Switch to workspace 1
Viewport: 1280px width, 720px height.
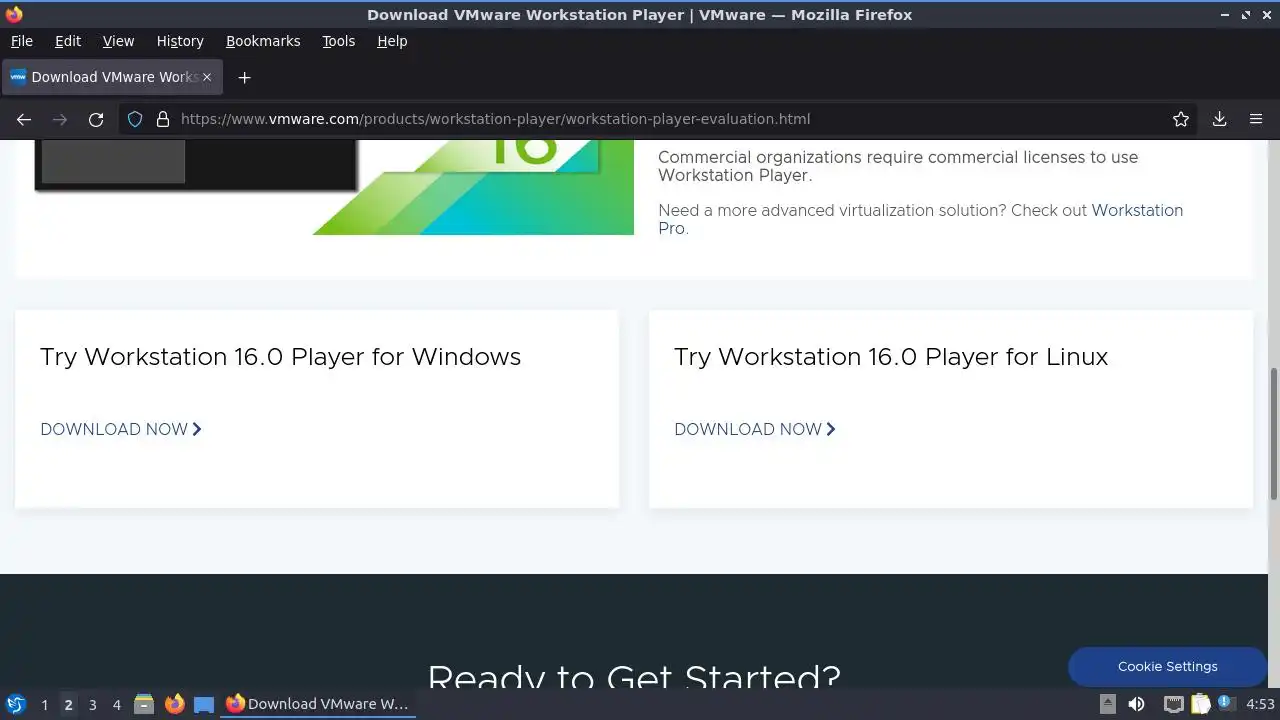point(44,705)
